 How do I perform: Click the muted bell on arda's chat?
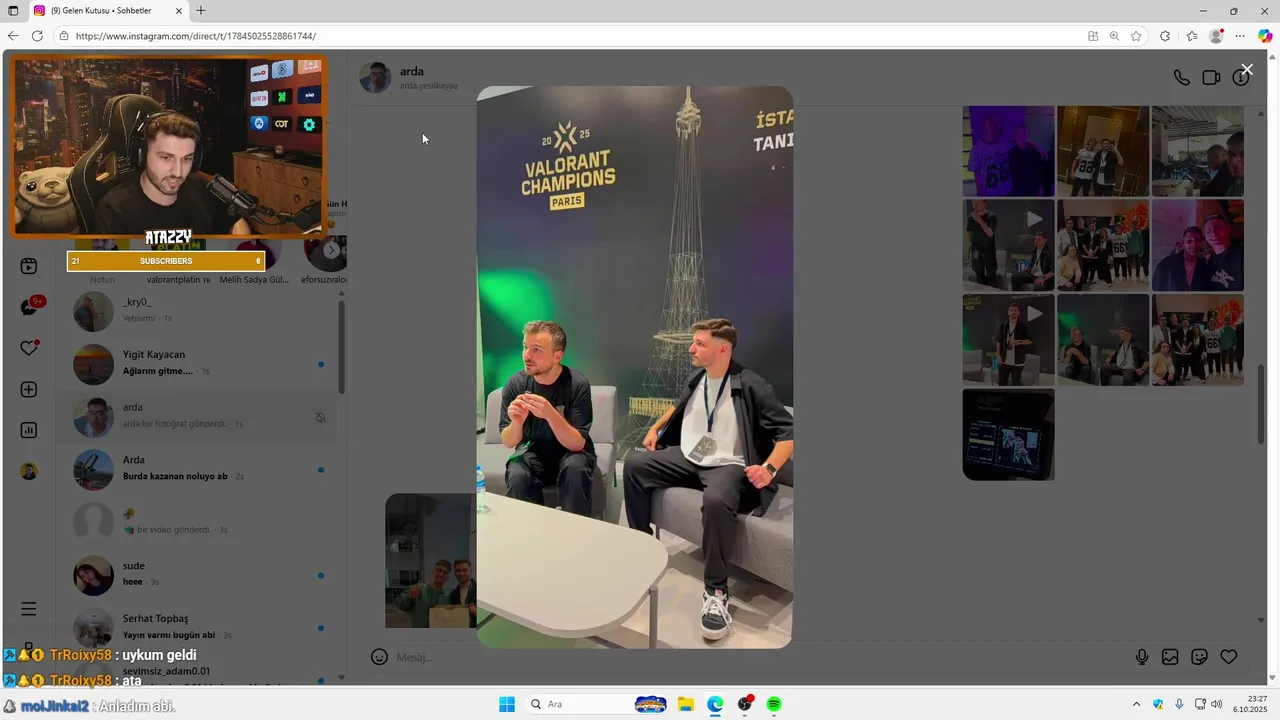(321, 418)
